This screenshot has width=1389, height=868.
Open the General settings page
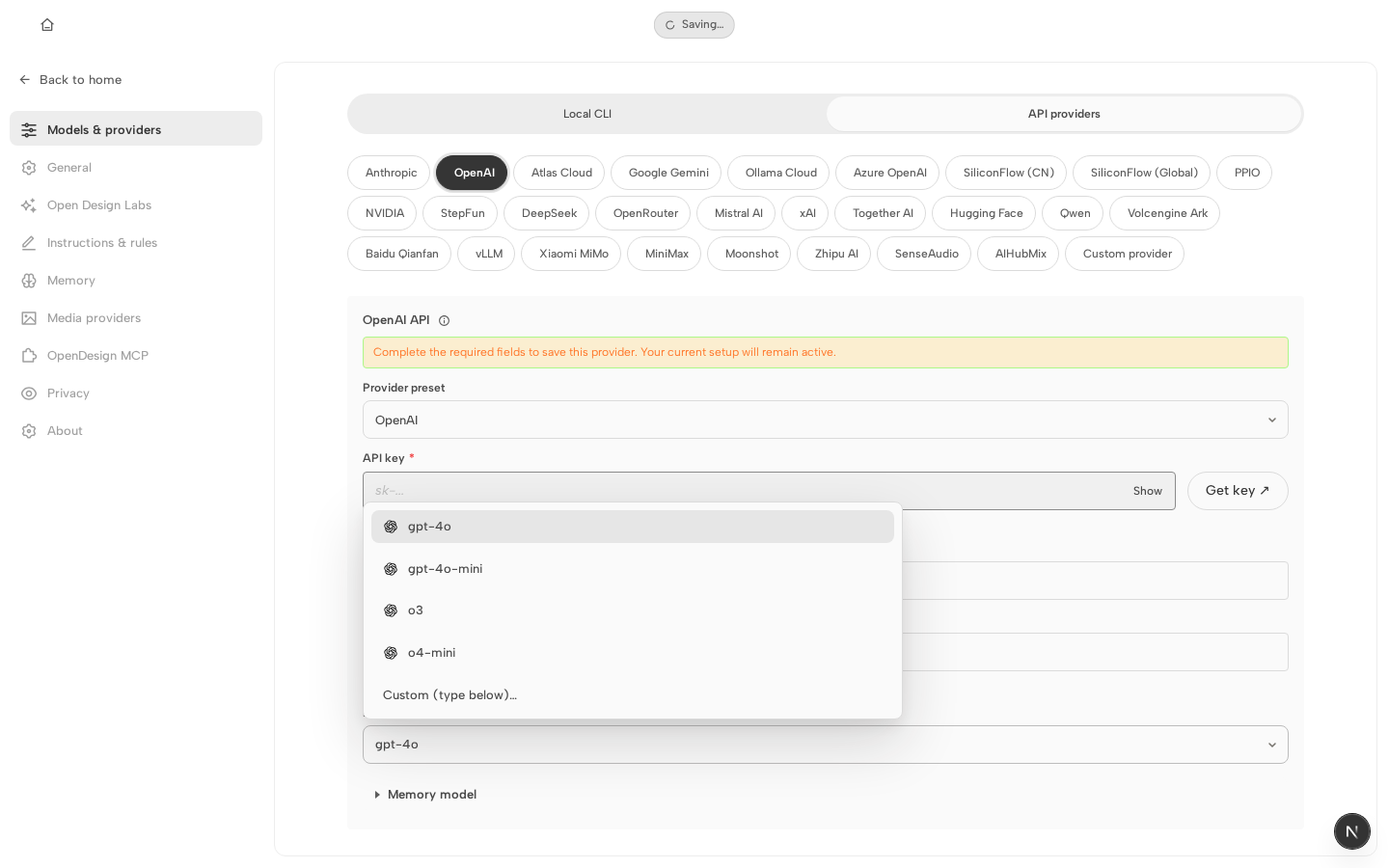pos(136,168)
